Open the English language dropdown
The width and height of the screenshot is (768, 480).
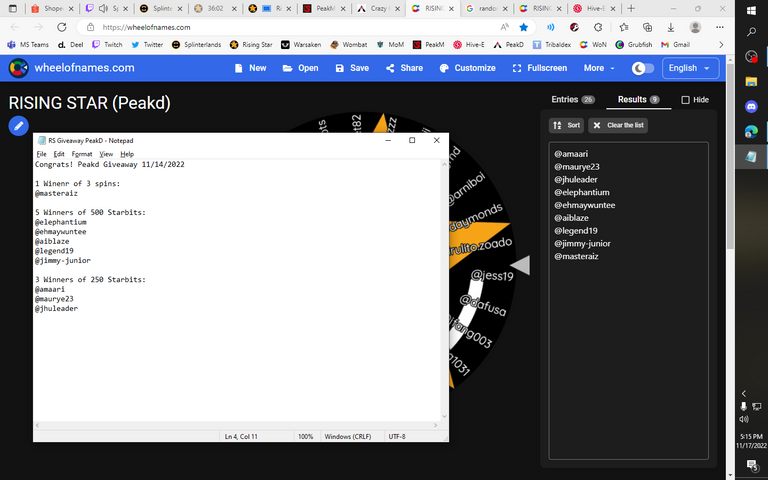[x=690, y=68]
